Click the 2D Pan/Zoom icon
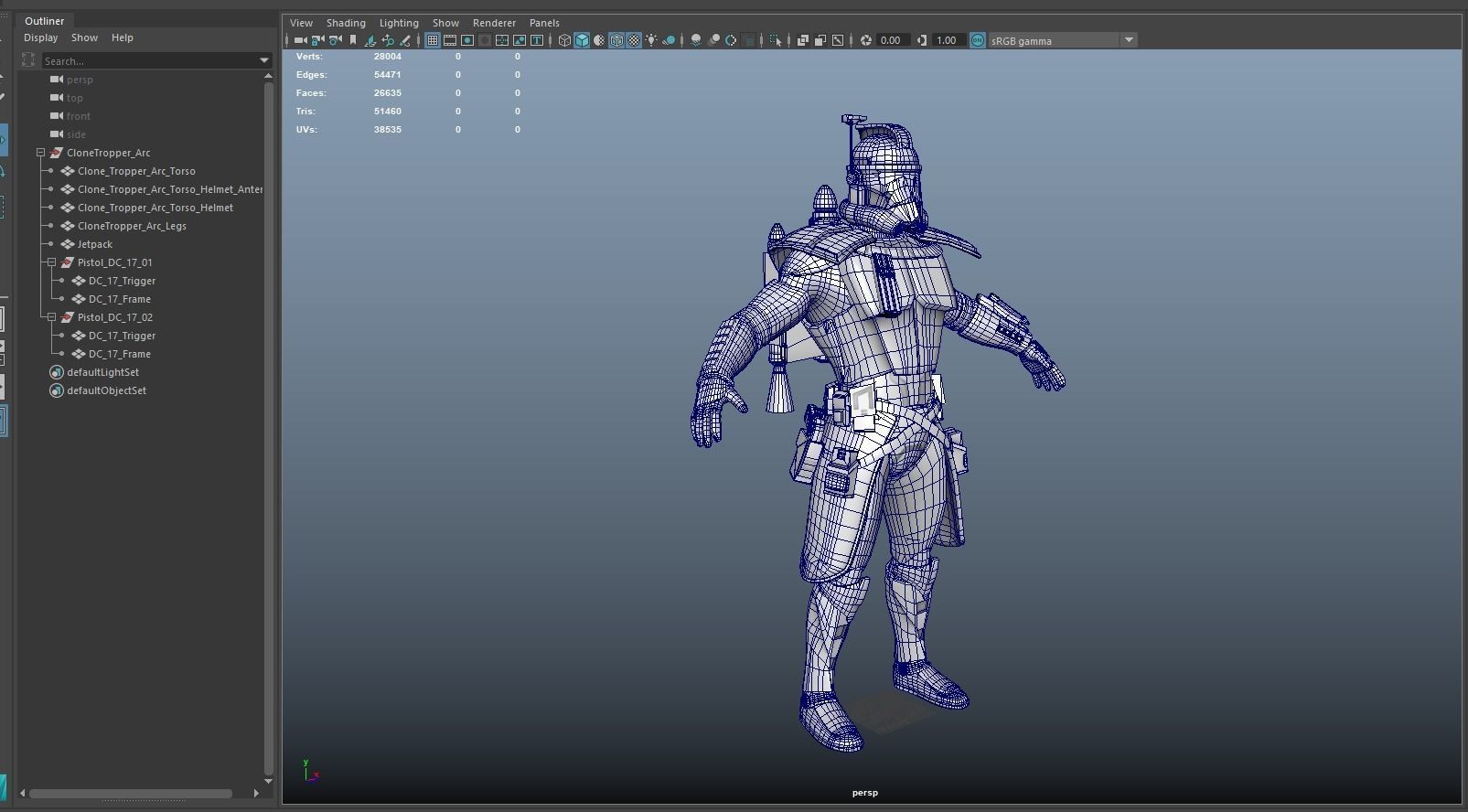The height and width of the screenshot is (812, 1468). [388, 40]
